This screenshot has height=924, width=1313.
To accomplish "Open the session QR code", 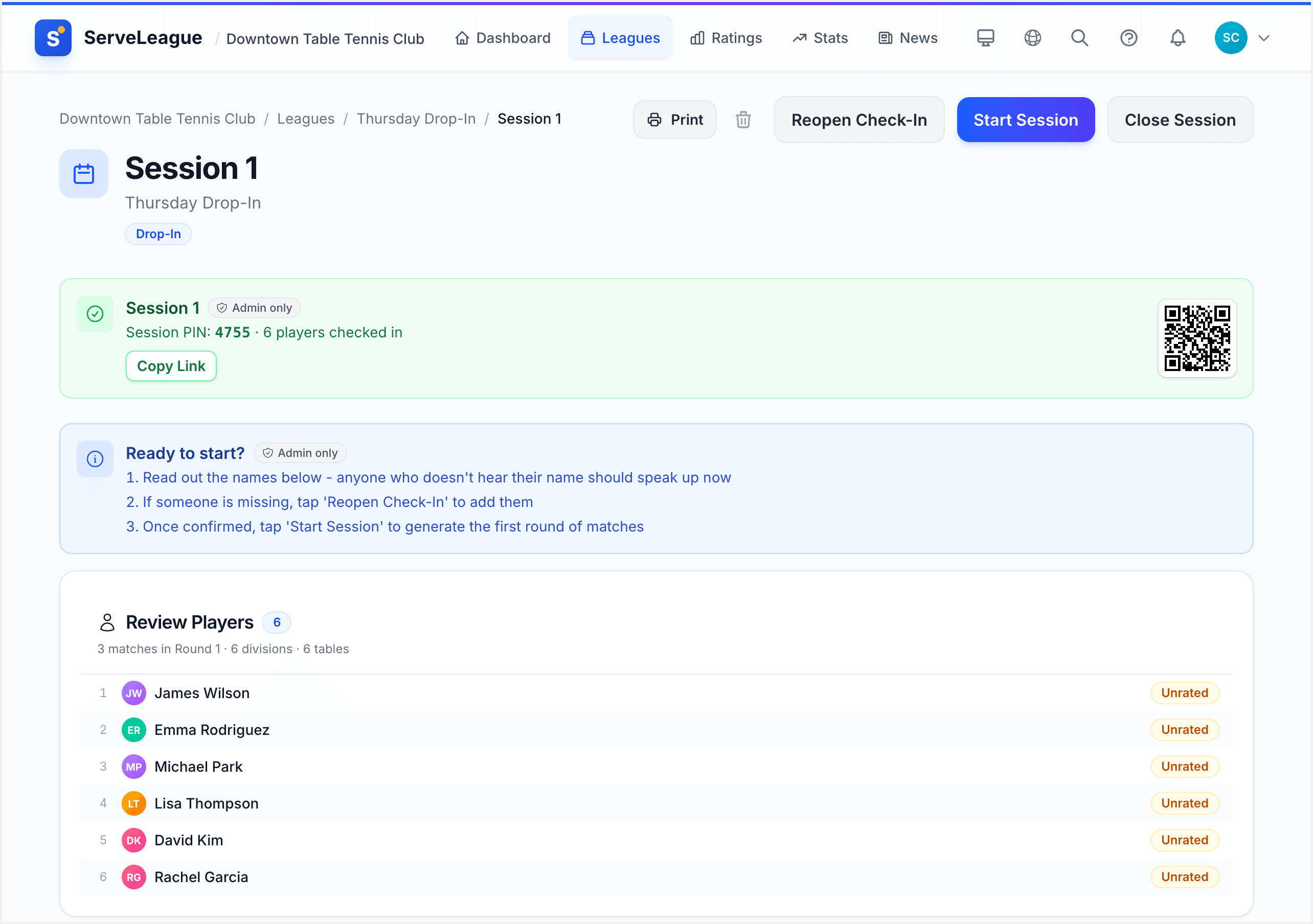I will 1197,338.
